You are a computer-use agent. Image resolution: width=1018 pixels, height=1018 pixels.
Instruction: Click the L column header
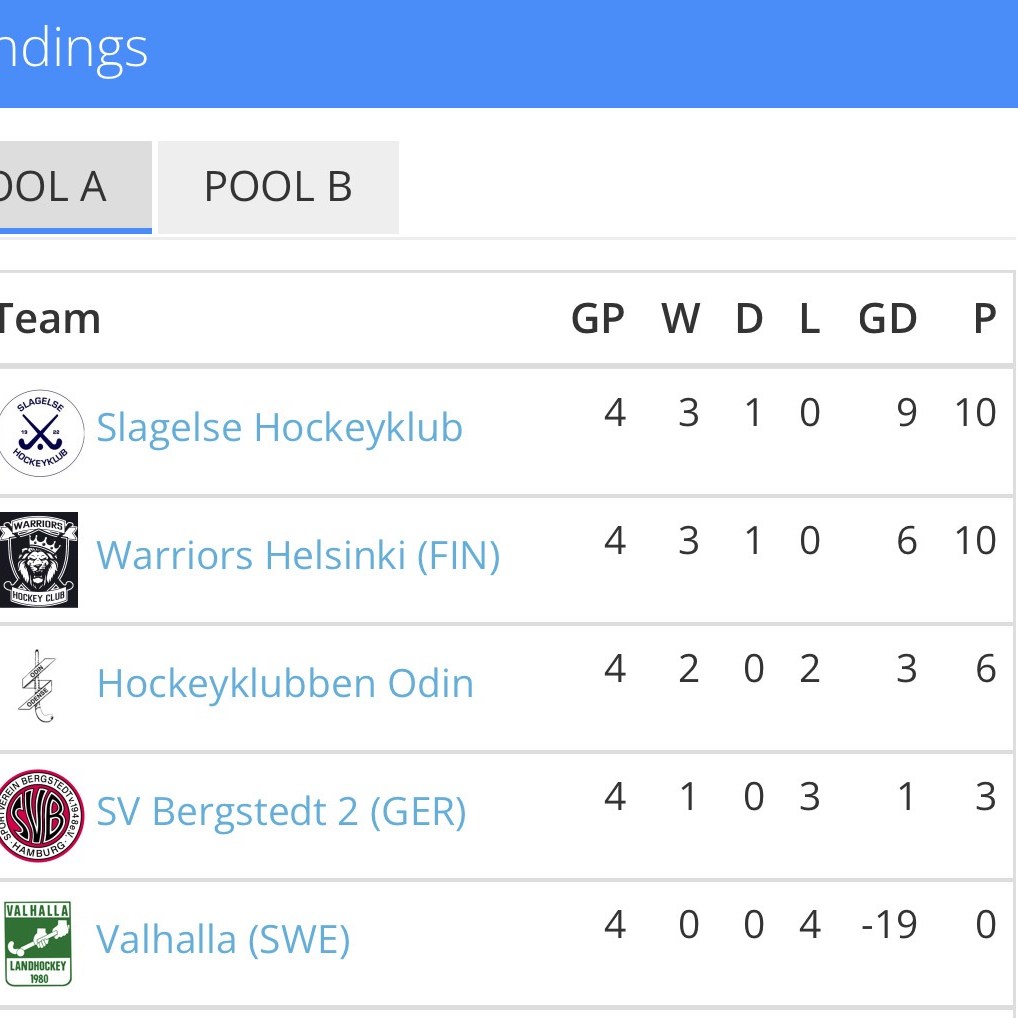[809, 319]
